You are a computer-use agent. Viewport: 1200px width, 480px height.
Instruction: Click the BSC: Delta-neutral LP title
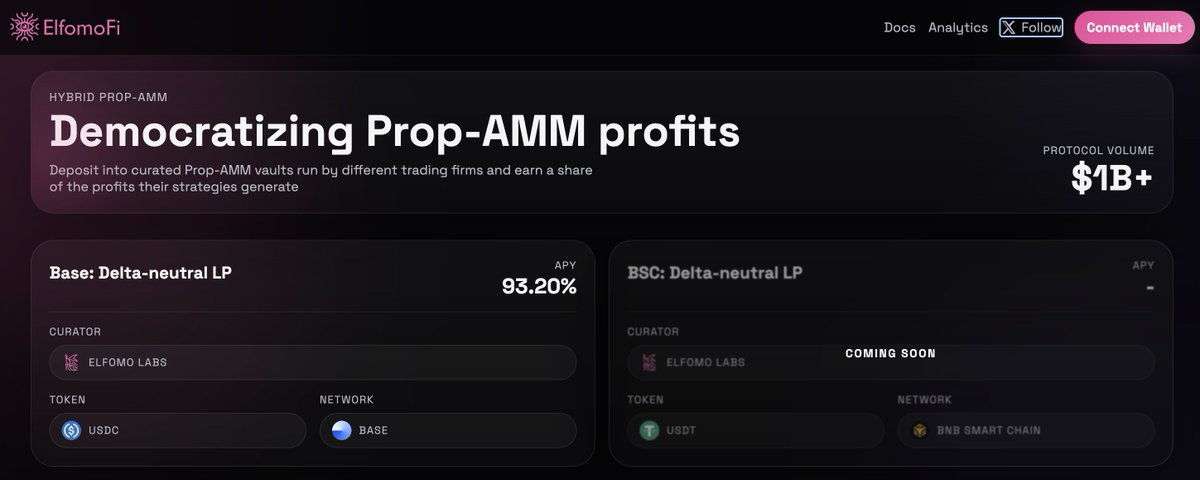715,272
